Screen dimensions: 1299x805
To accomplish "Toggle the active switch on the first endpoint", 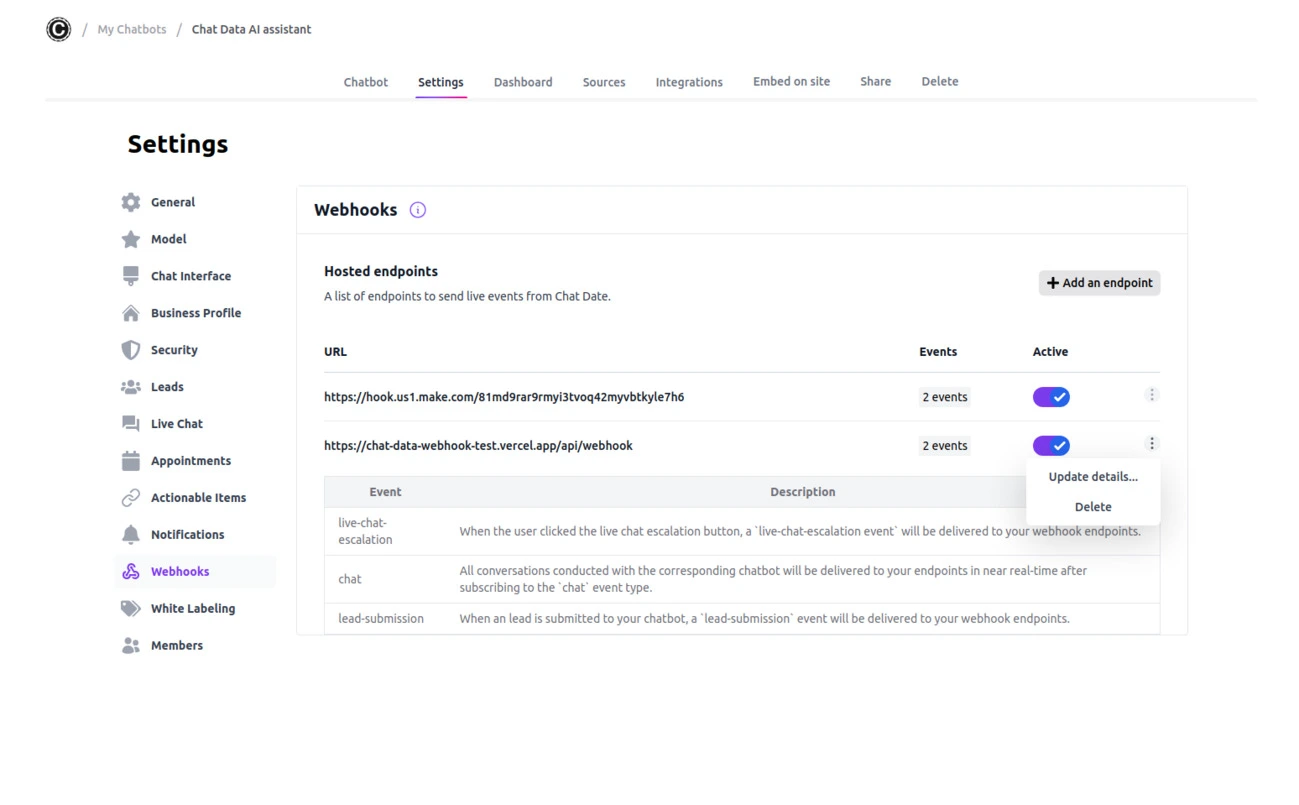I will 1051,396.
